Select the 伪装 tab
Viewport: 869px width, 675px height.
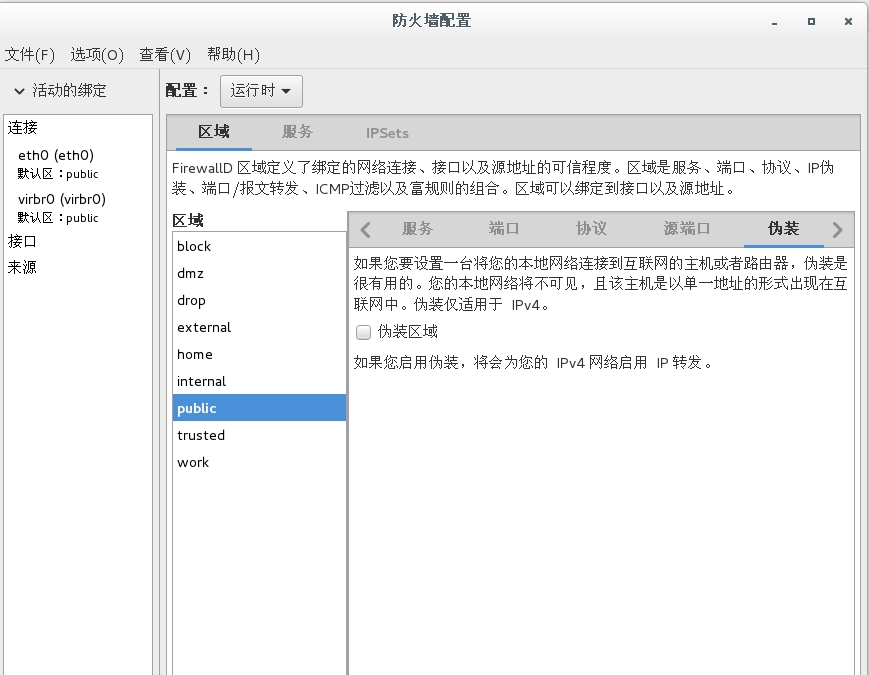783,228
